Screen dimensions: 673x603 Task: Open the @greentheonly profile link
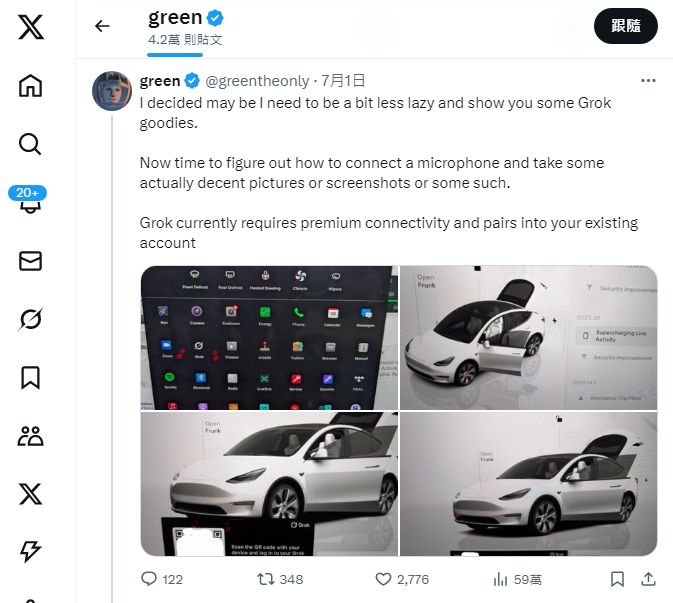pyautogui.click(x=257, y=81)
